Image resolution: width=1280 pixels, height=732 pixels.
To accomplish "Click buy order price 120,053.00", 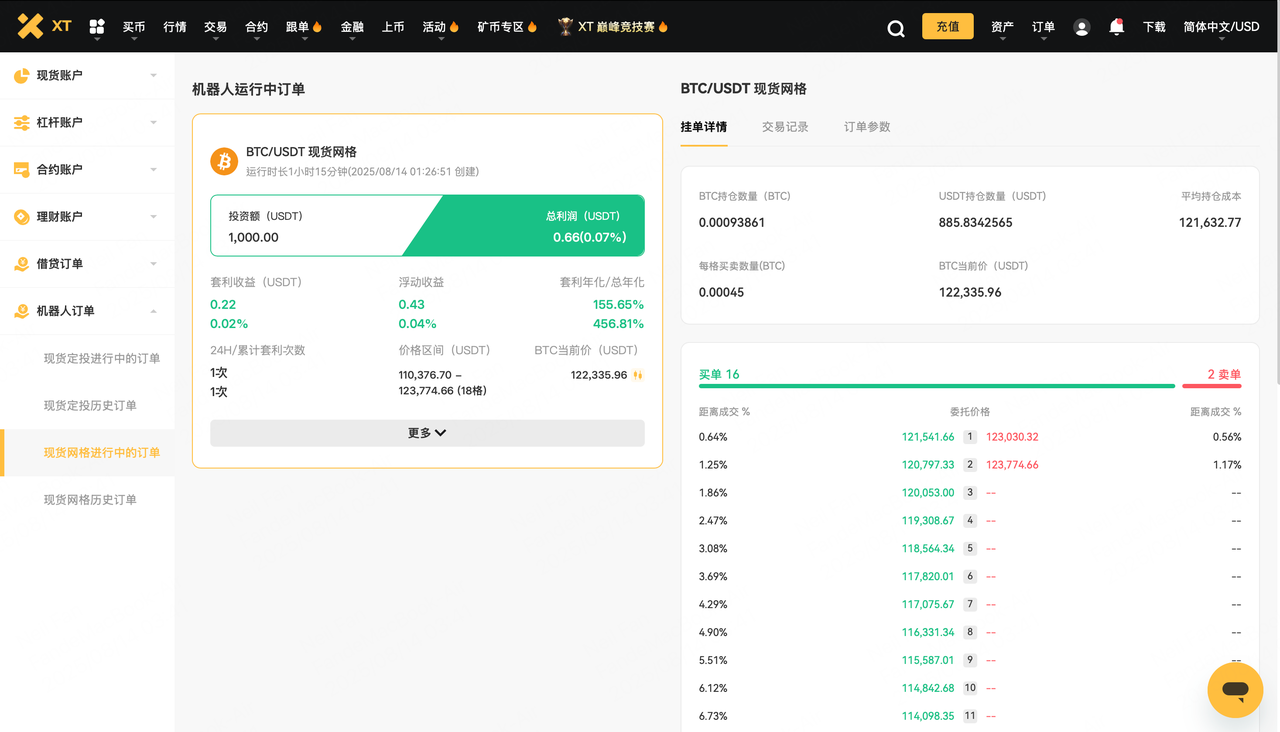I will pyautogui.click(x=928, y=493).
